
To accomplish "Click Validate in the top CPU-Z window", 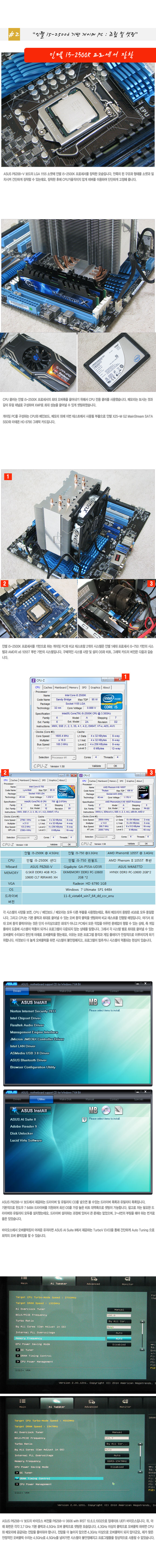I will pos(97,766).
